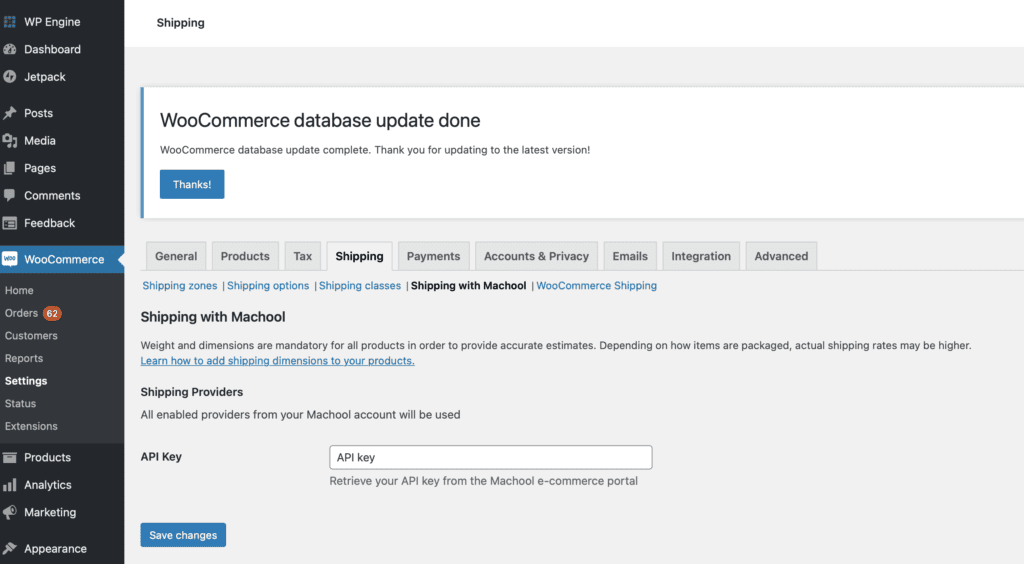Dismiss the notice with Thanks! button

click(x=192, y=184)
